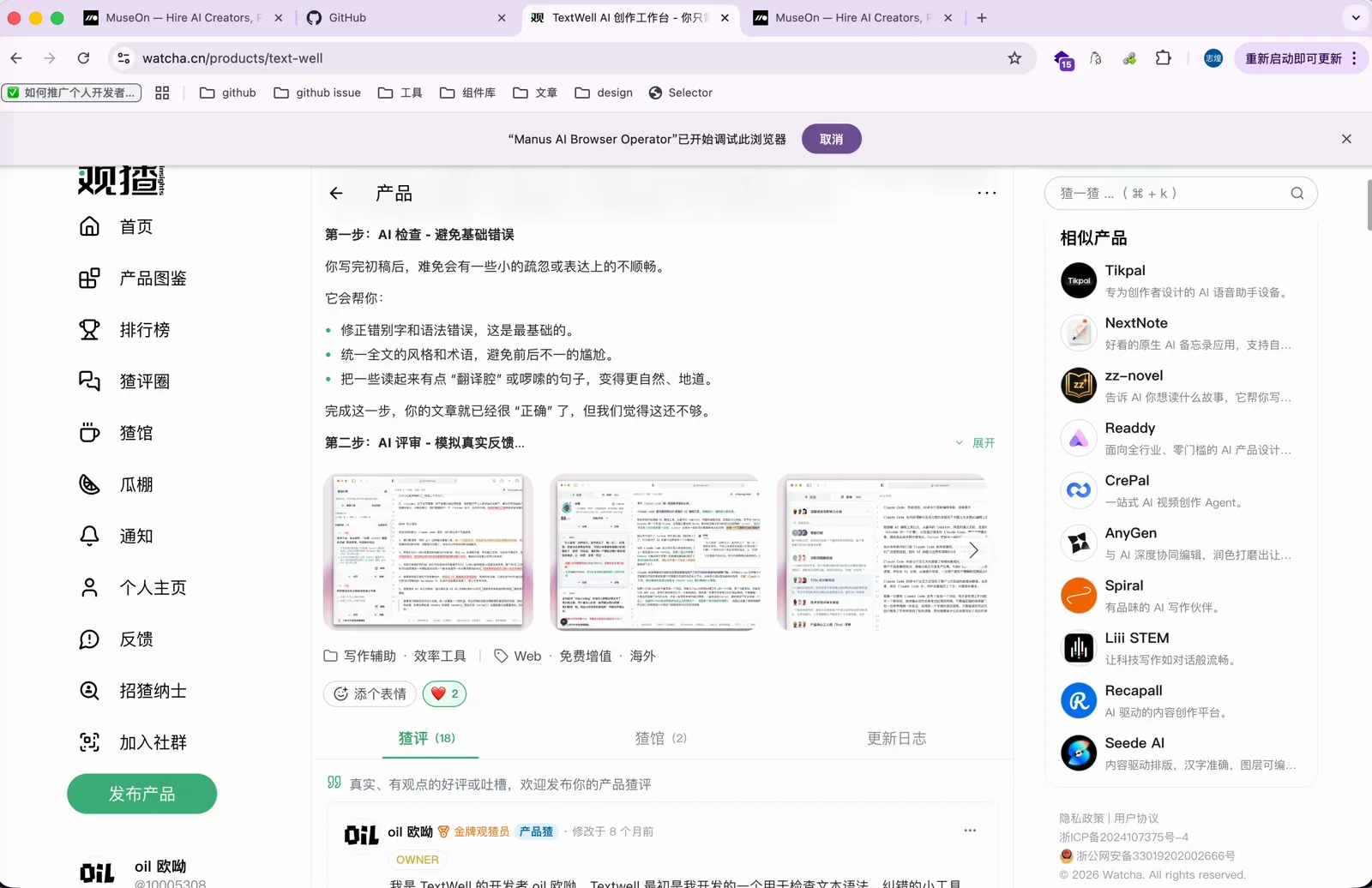Image resolution: width=1372 pixels, height=888 pixels.
Task: Open 产品图鉴 product gallery in sidebar
Action: pyautogui.click(x=132, y=278)
